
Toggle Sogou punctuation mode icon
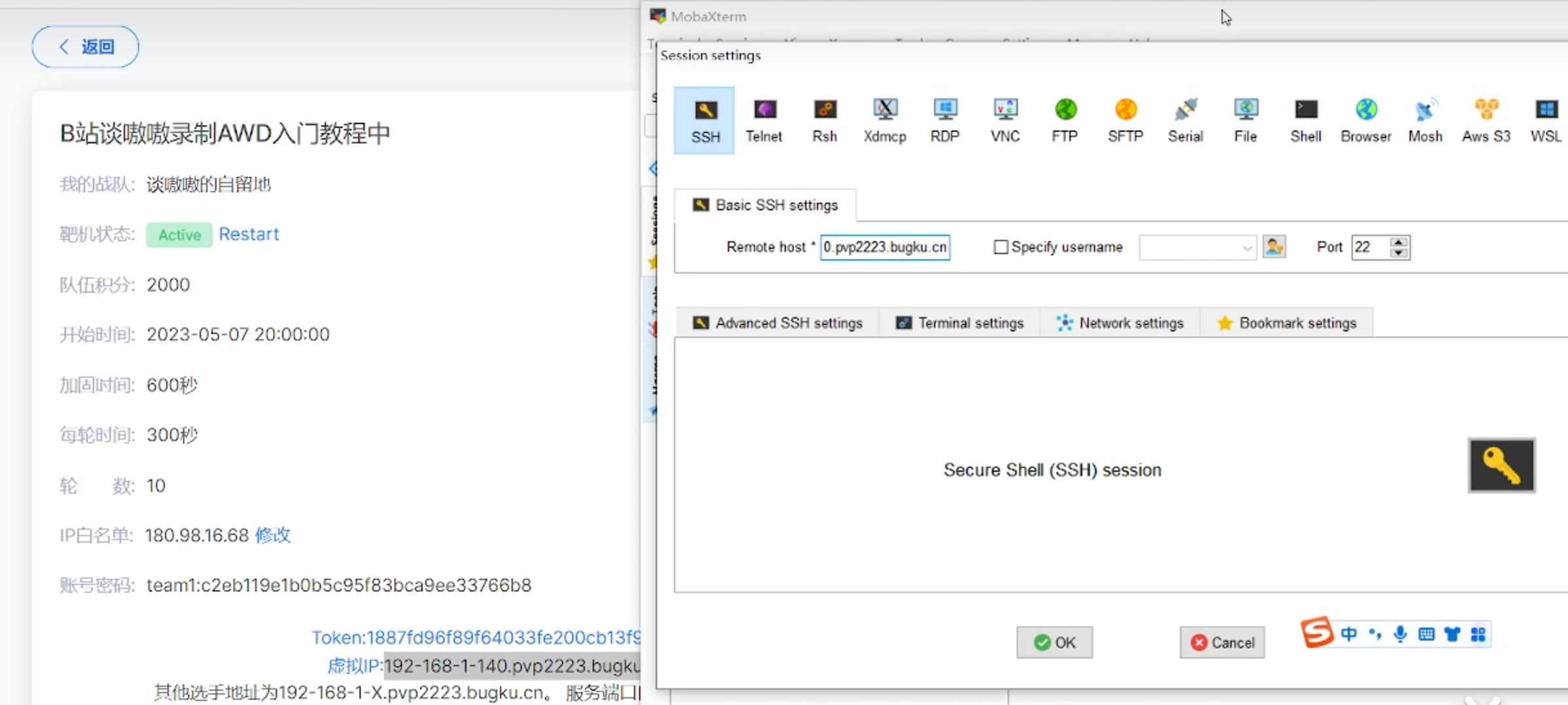coord(1375,634)
